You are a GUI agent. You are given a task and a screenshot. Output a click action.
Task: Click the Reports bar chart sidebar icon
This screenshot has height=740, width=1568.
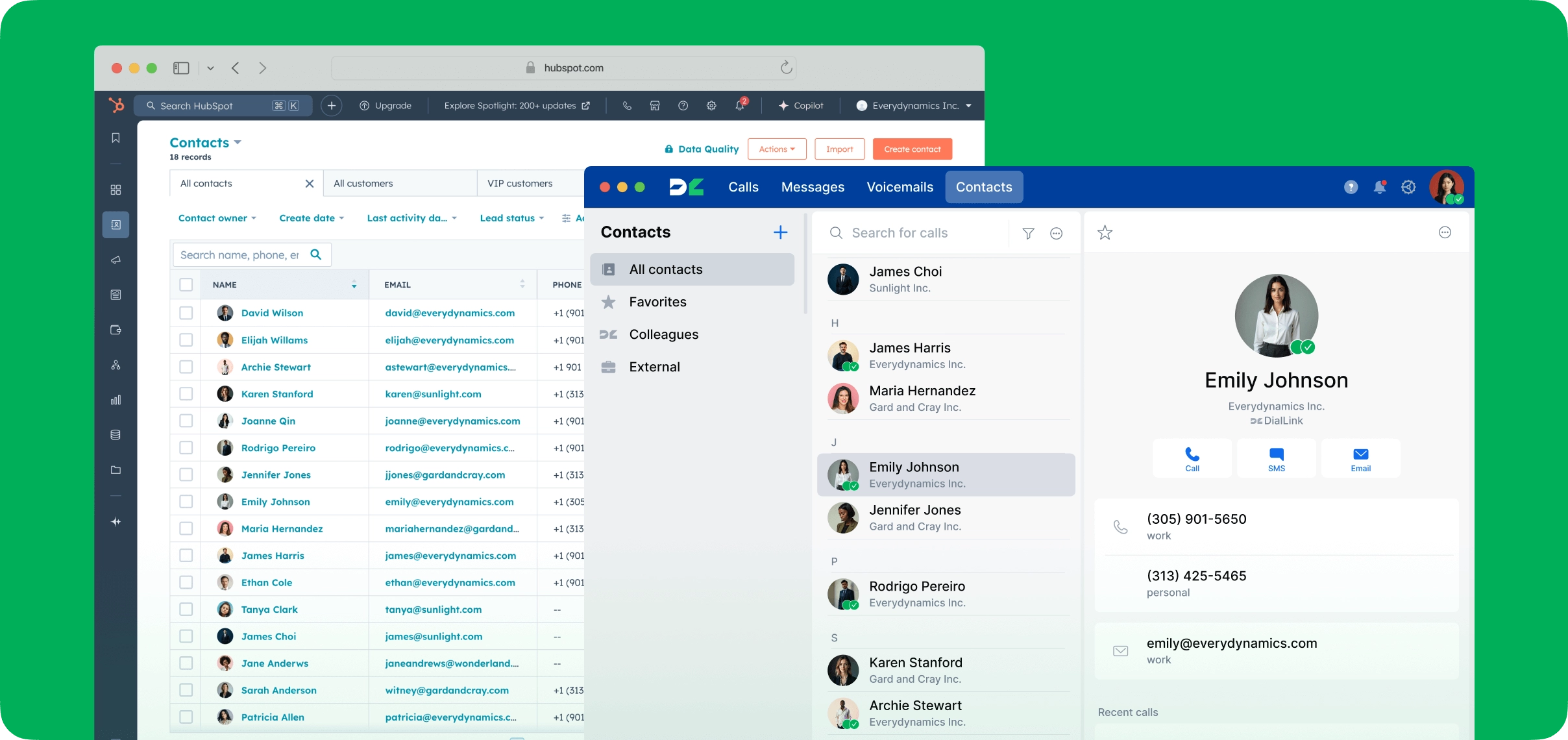click(116, 401)
